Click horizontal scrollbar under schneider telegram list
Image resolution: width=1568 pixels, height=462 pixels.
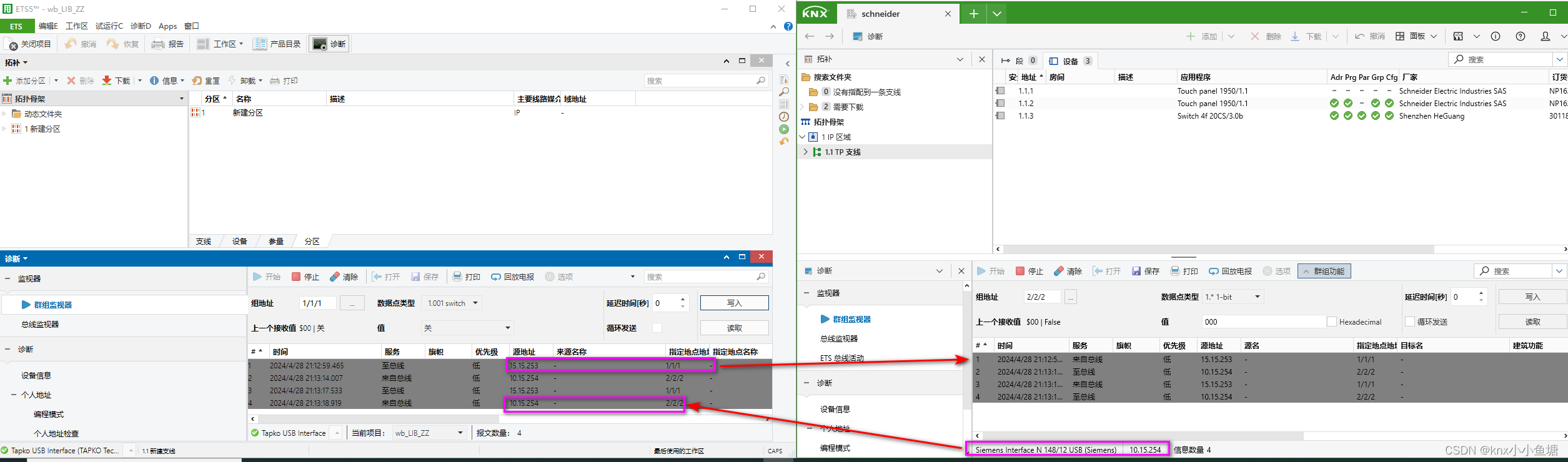[1143, 436]
